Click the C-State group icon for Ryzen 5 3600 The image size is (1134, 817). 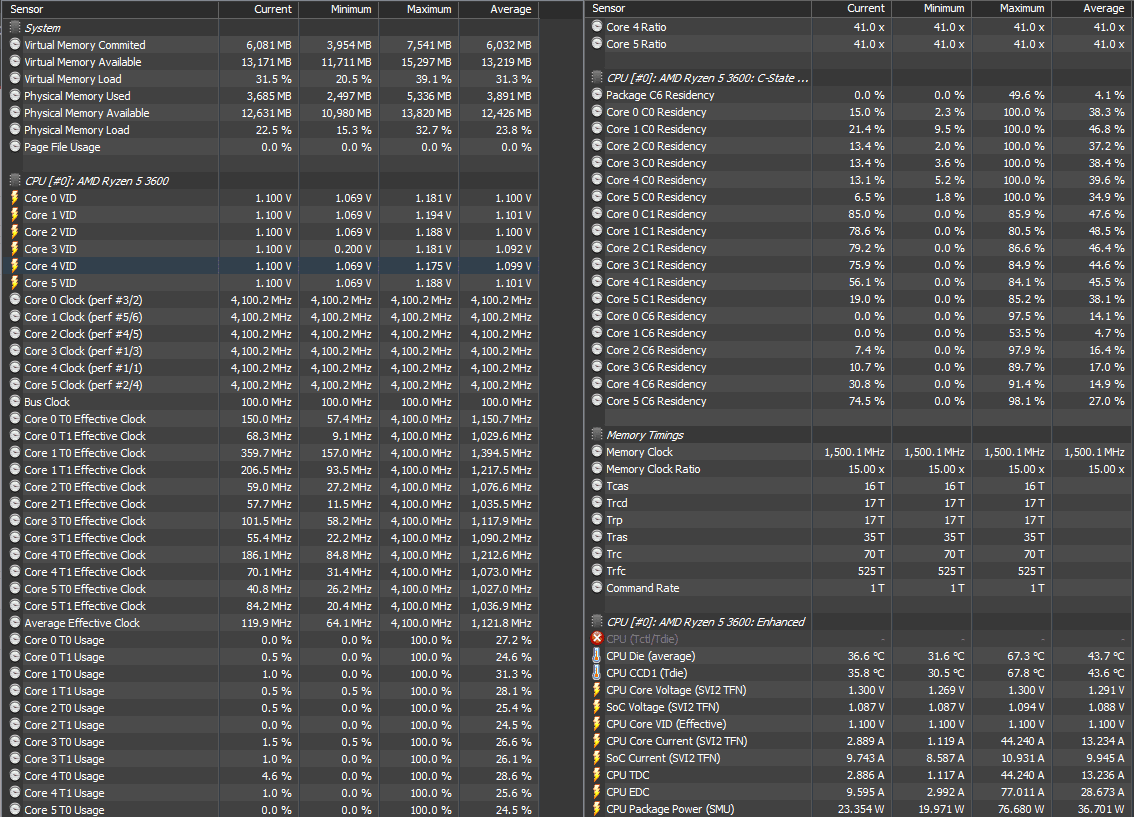click(597, 77)
